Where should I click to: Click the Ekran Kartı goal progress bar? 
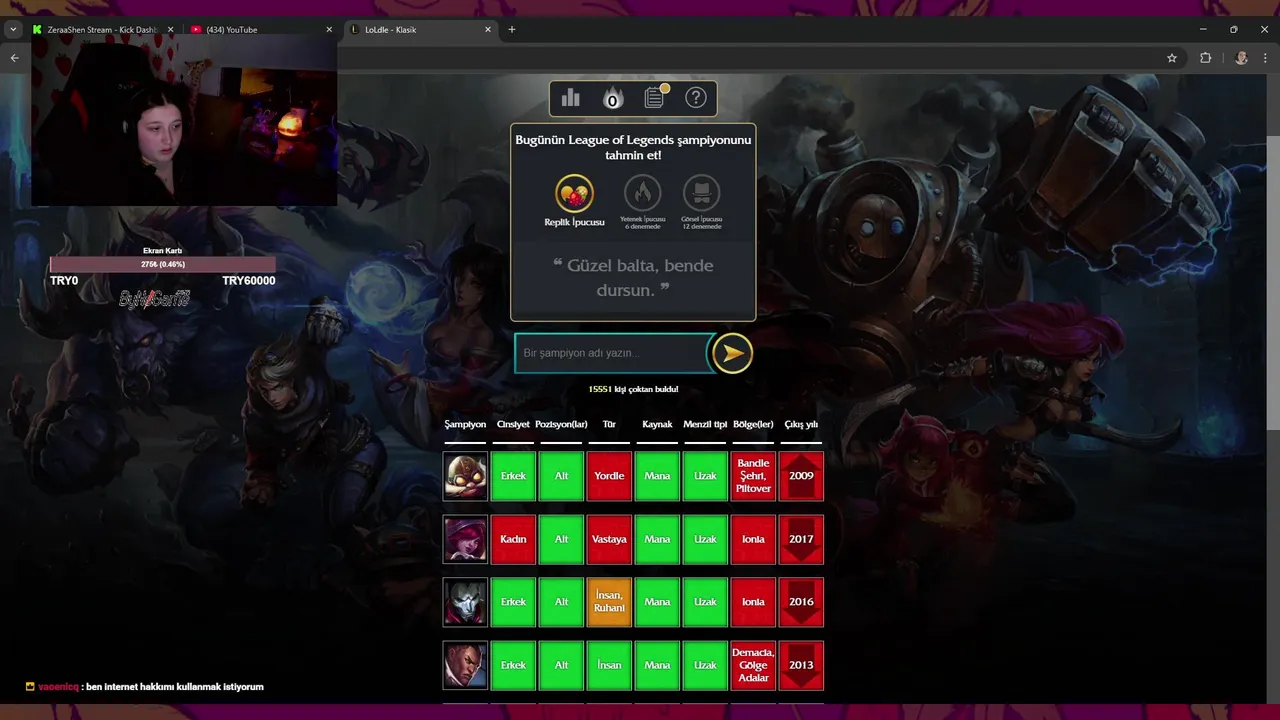[163, 264]
